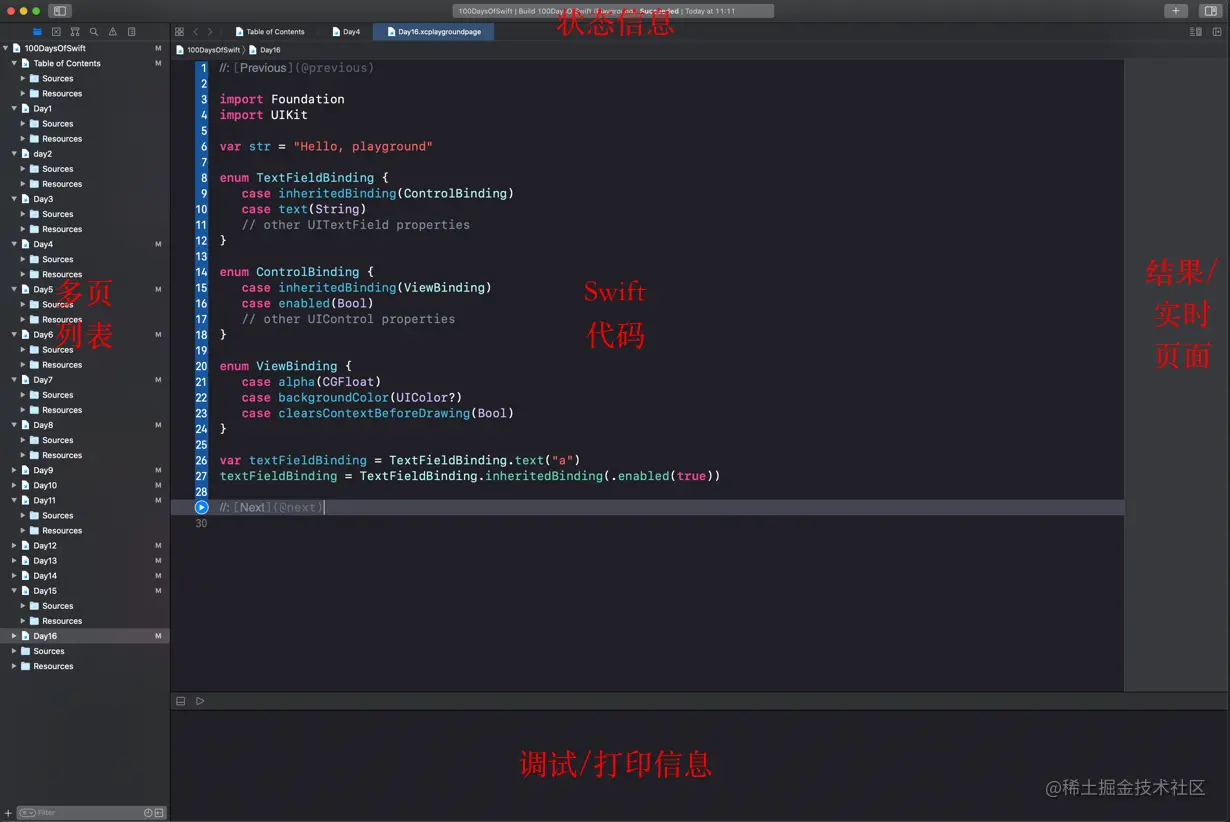Click the '[Previous](@previous)' markup line
Screen dimensions: 1230x822
click(297, 68)
